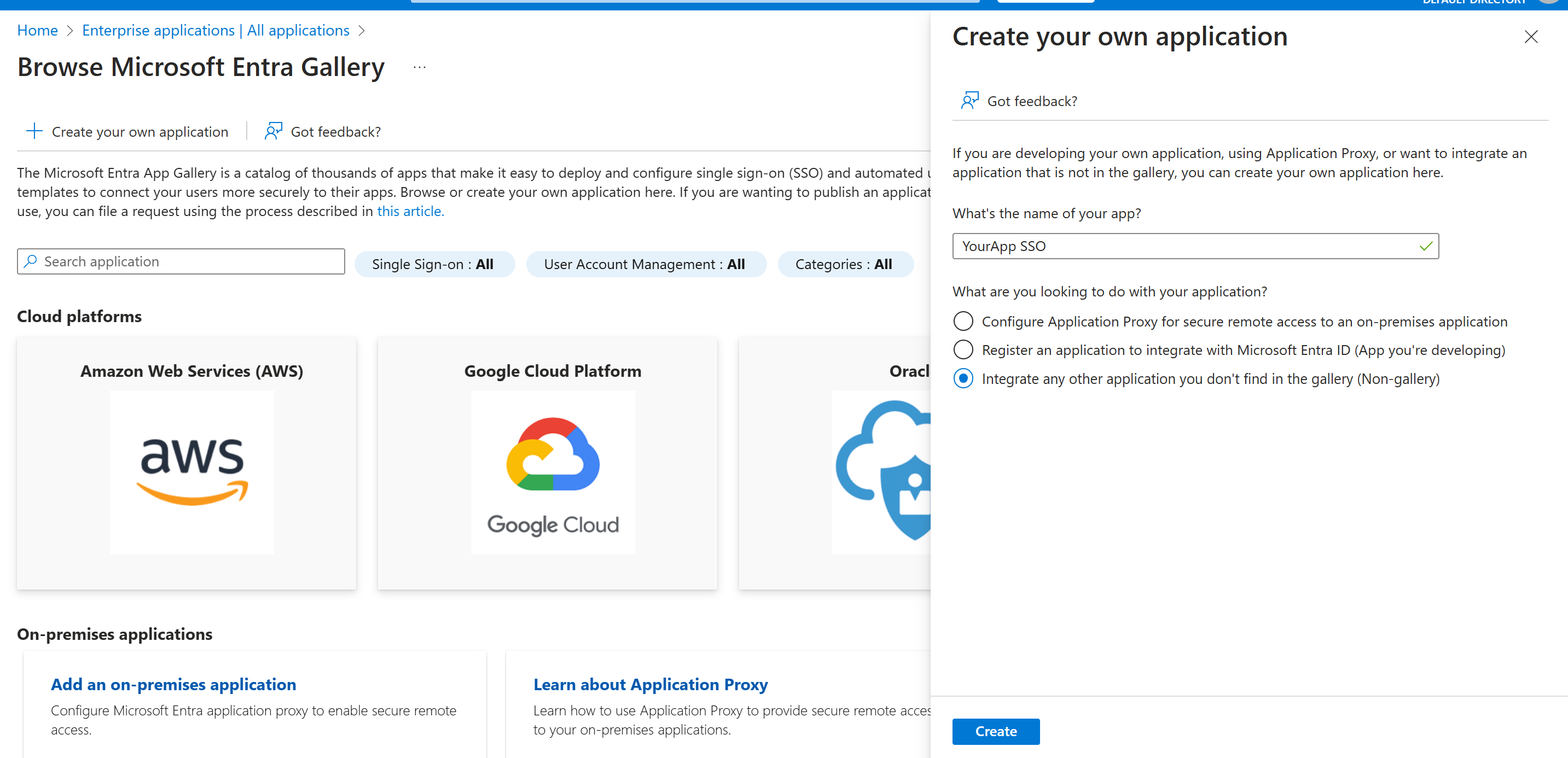1568x758 pixels.
Task: Click Create your own application toolbar button
Action: pos(127,131)
